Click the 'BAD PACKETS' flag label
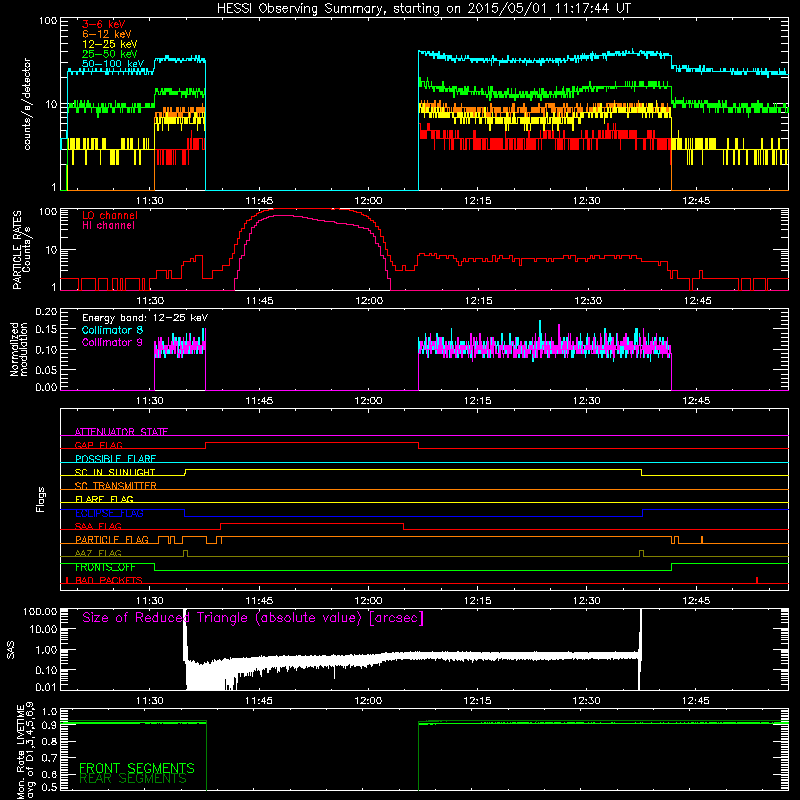Screen dimensions: 800x800 [109, 580]
